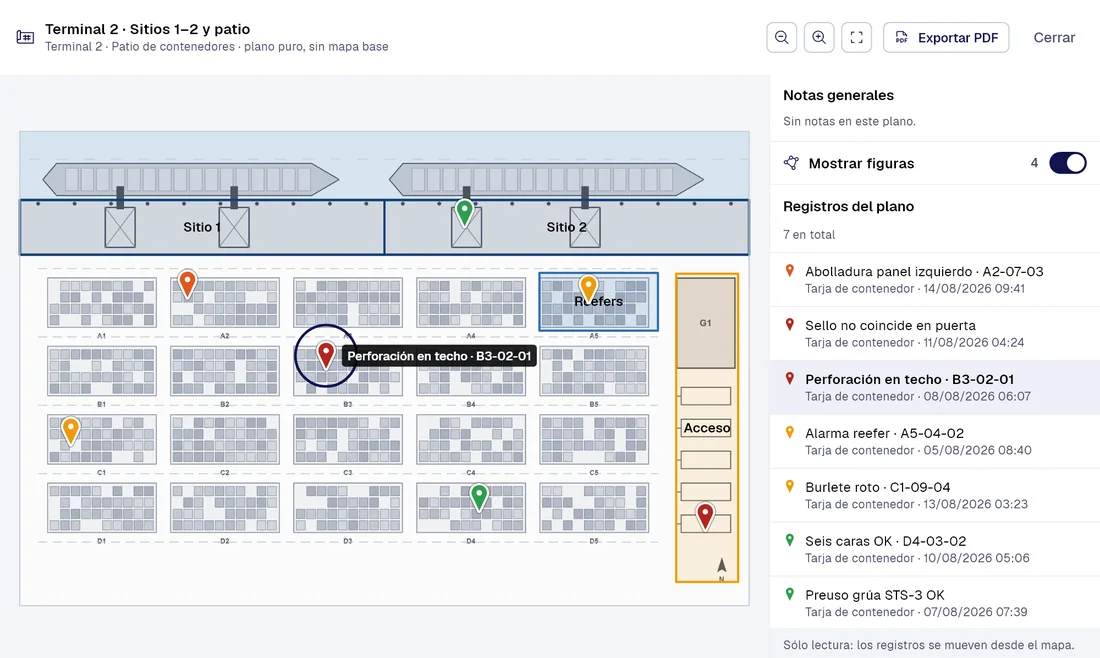
Task: Click container block C5
Action: tap(594, 439)
